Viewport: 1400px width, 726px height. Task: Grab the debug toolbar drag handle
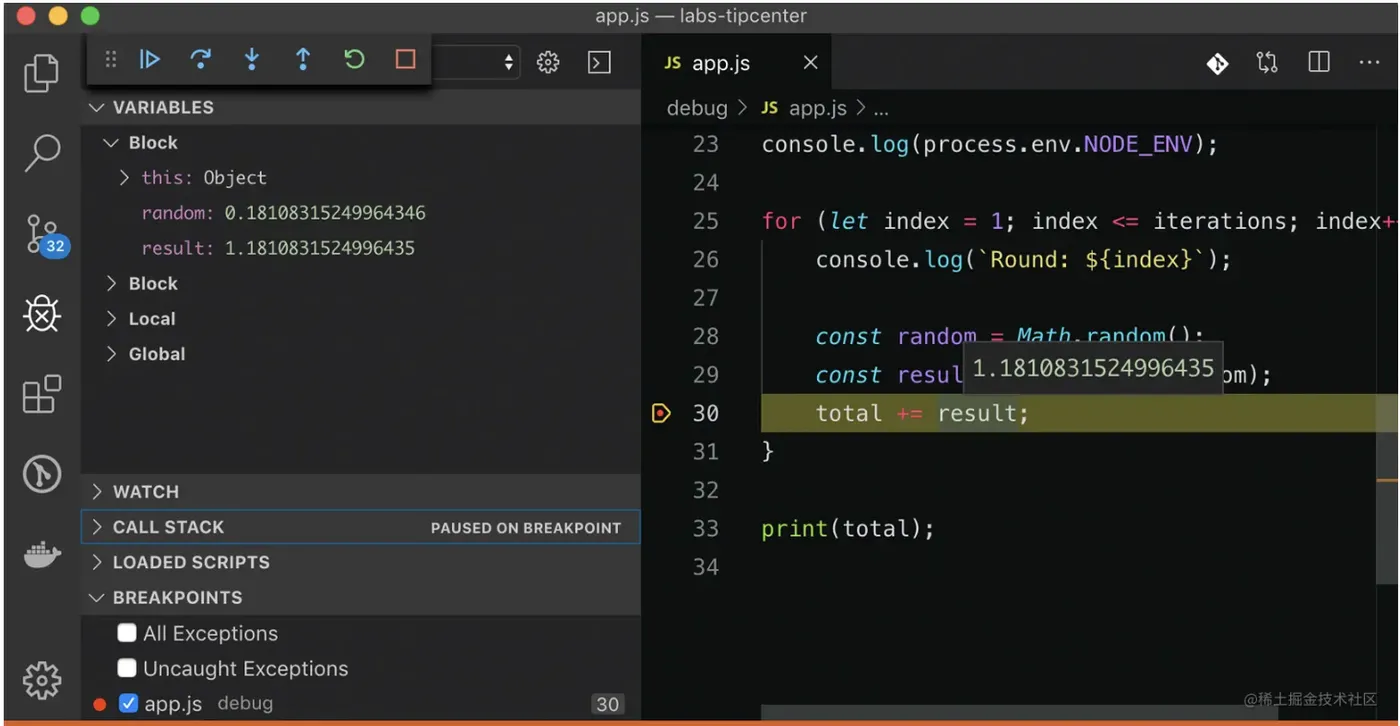pyautogui.click(x=111, y=60)
